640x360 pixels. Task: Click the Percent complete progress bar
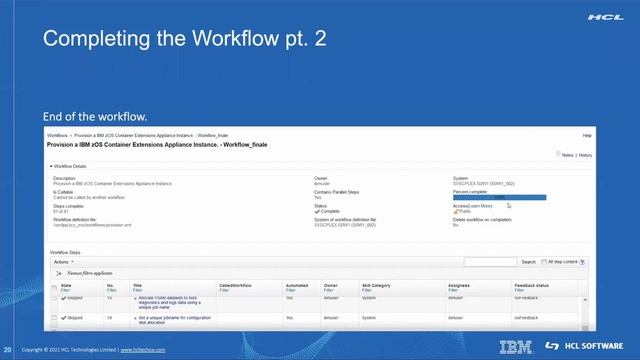[x=499, y=198]
